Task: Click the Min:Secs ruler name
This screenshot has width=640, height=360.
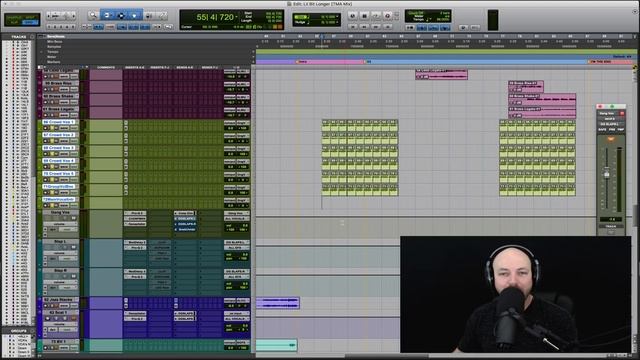Action: click(54, 41)
